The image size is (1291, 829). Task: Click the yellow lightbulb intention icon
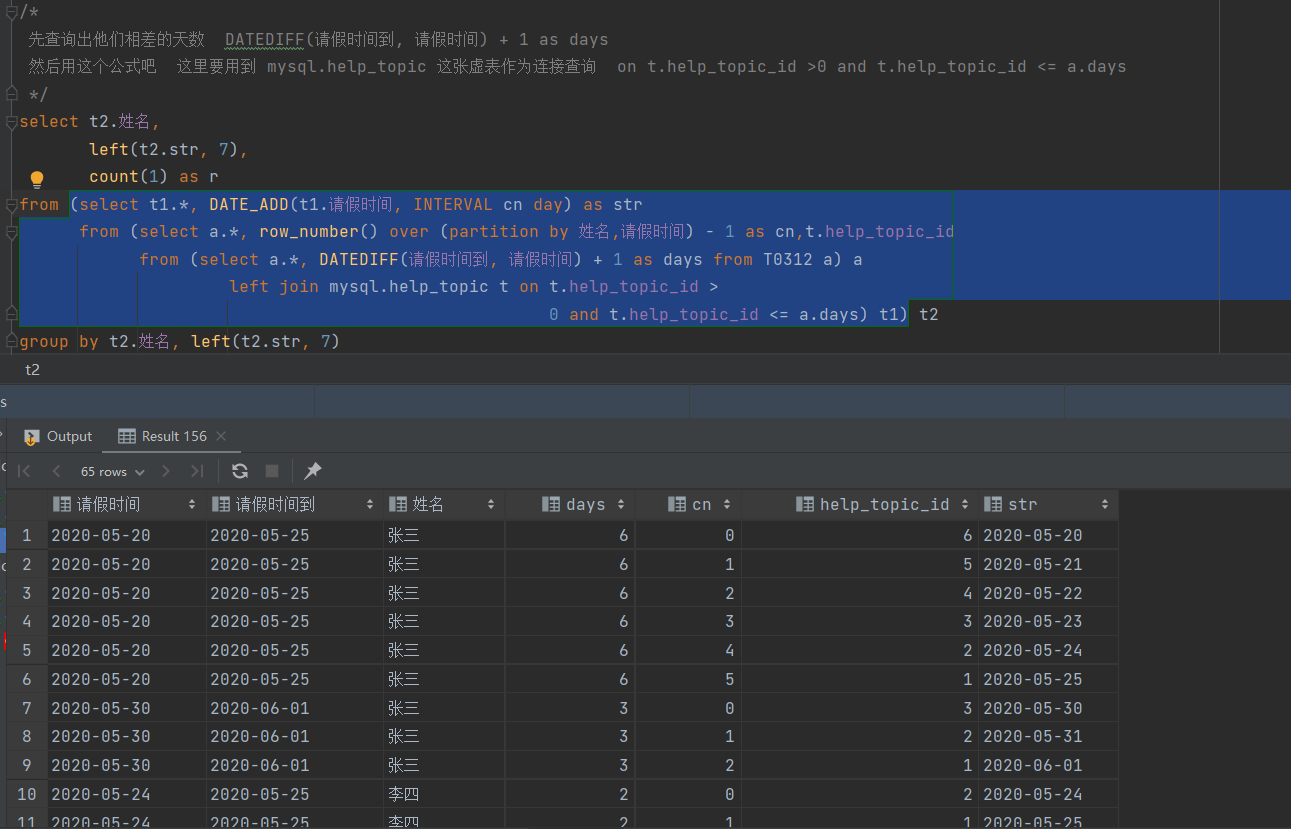coord(37,179)
